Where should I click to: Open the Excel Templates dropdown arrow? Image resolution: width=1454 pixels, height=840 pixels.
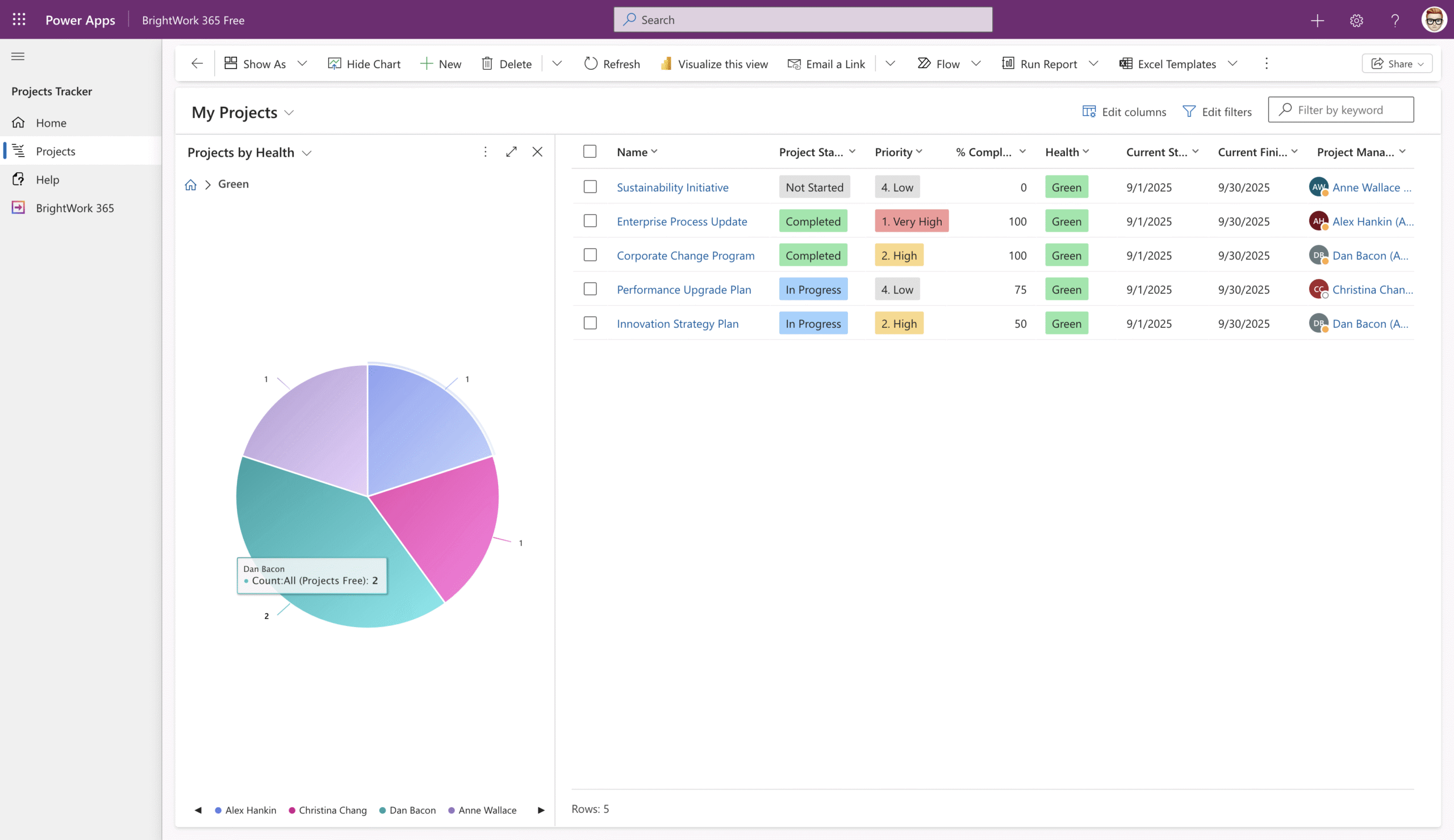[x=1232, y=64]
